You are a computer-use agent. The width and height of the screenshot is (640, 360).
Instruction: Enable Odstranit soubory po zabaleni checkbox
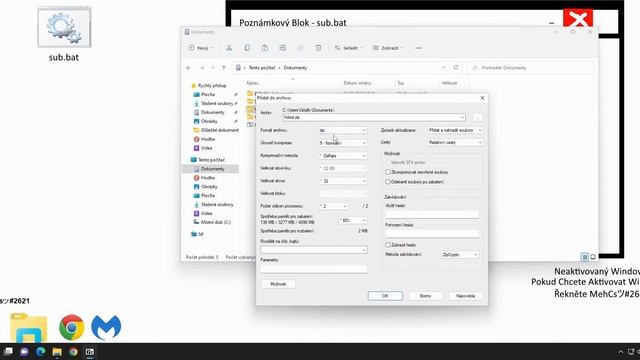point(388,182)
